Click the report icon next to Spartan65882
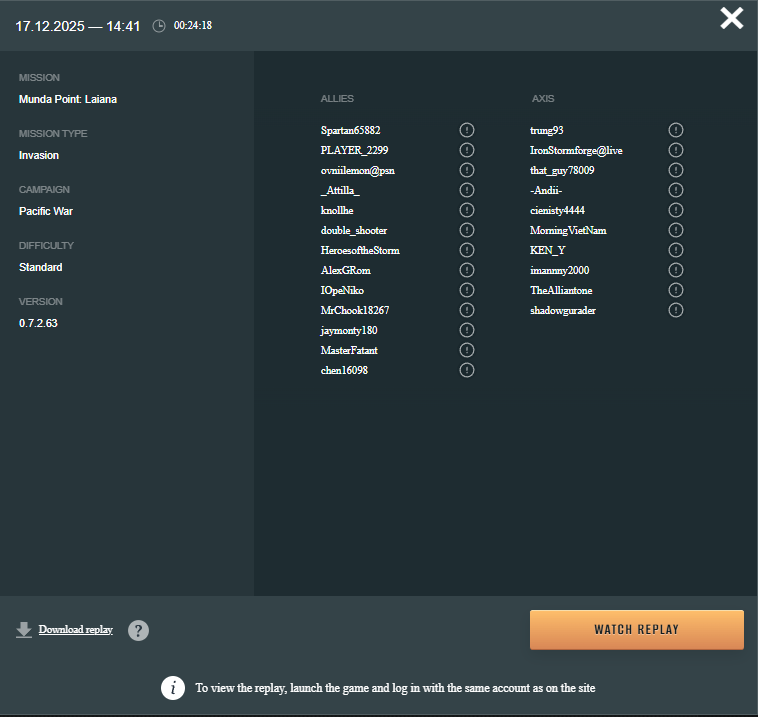 (467, 130)
